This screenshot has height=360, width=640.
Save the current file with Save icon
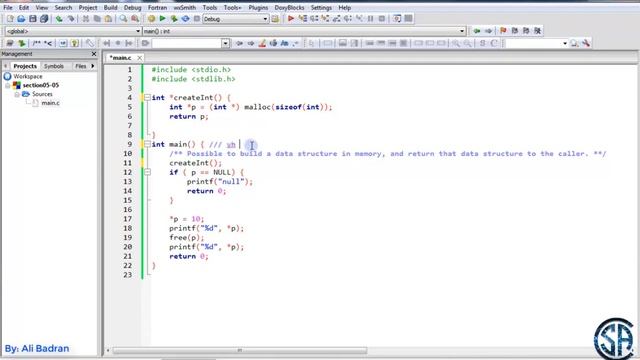pyautogui.click(x=33, y=19)
